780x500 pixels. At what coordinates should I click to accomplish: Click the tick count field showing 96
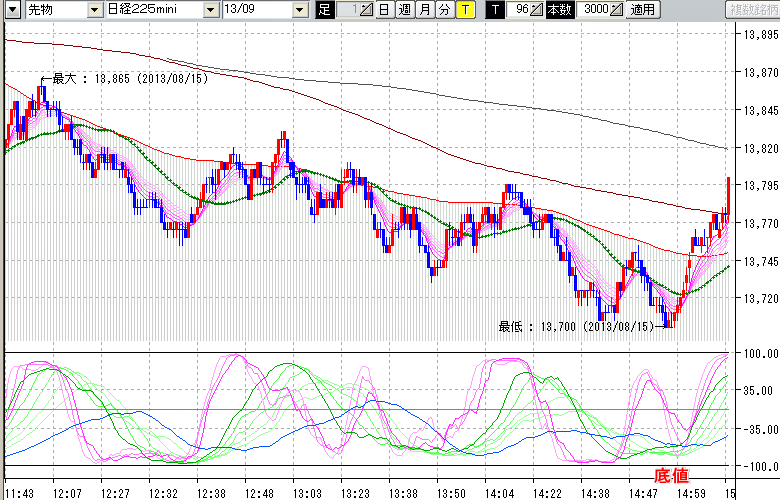point(519,9)
